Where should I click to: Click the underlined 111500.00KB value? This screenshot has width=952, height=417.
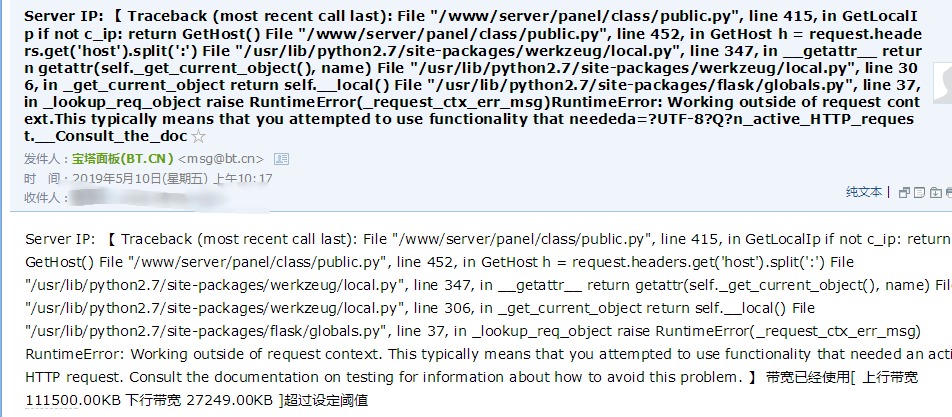73,401
